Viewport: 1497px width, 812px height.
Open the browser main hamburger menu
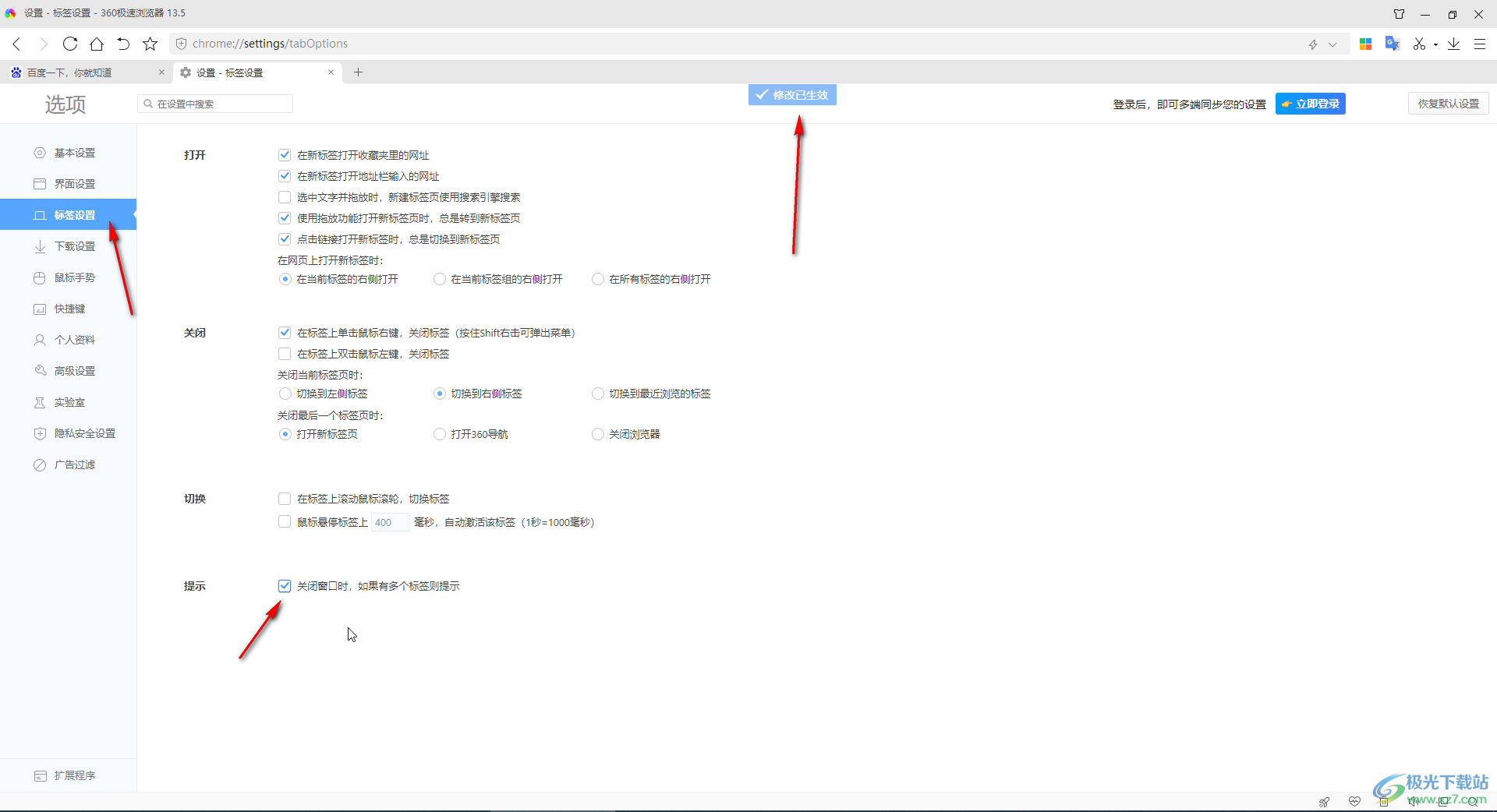(x=1480, y=44)
